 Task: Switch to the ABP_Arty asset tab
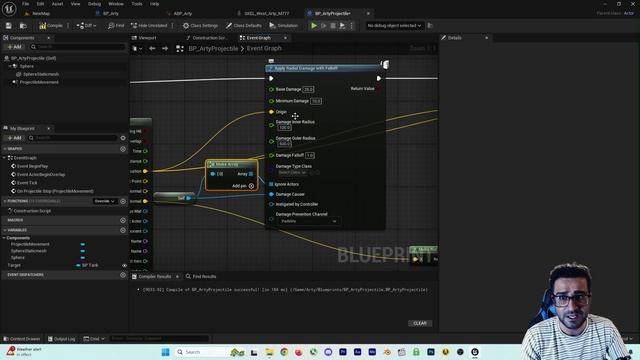point(182,13)
